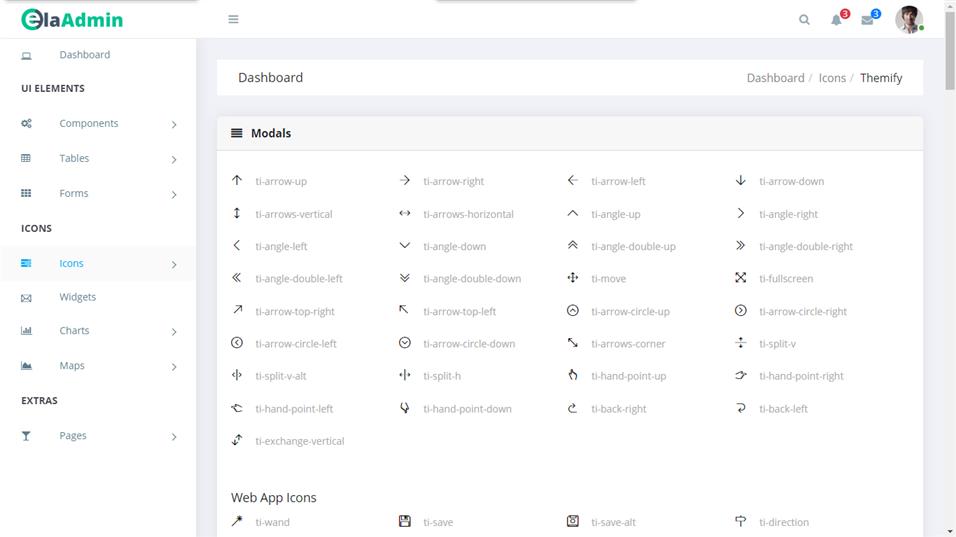The width and height of the screenshot is (956, 537).
Task: Click the ti-exchange-vertical icon
Action: point(237,440)
